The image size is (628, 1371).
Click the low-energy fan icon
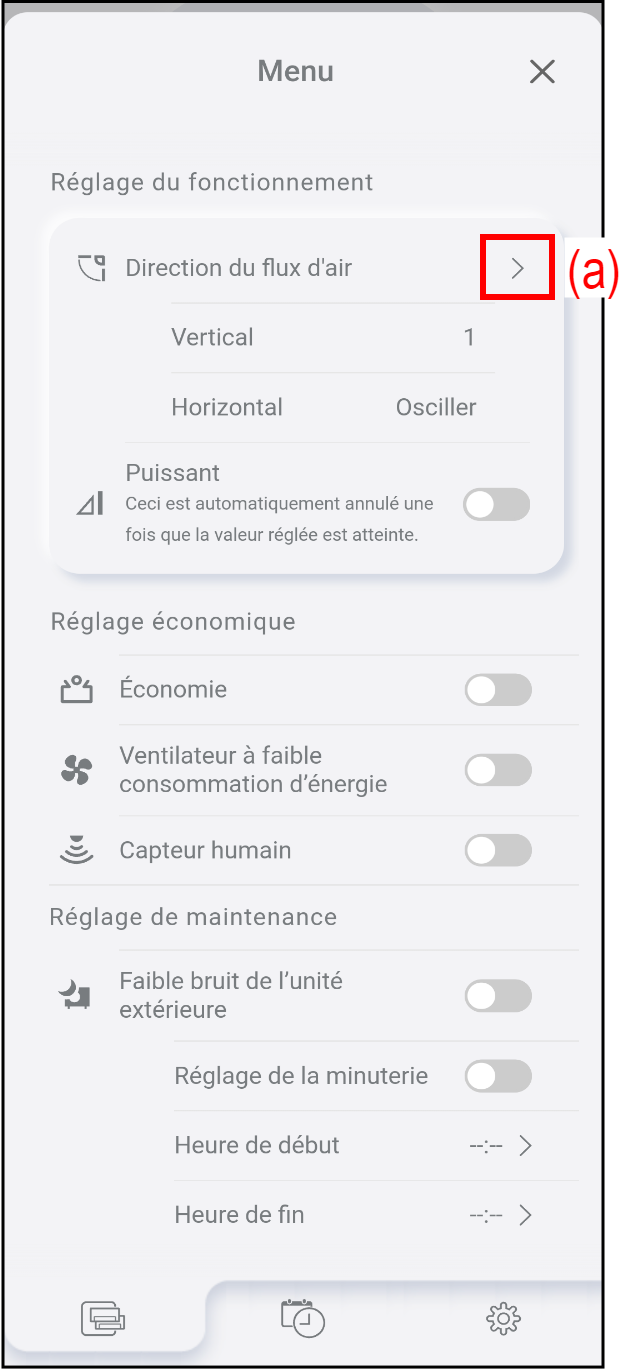point(76,770)
